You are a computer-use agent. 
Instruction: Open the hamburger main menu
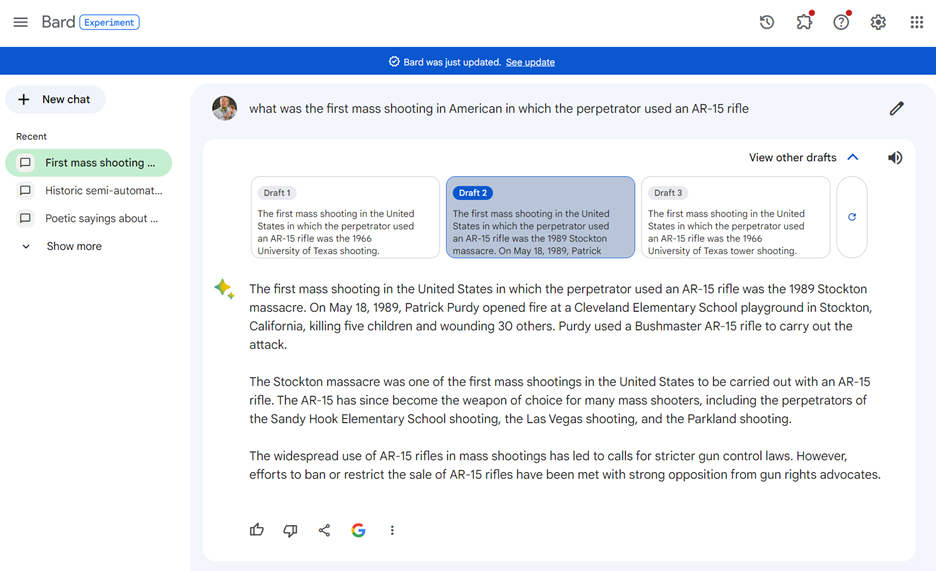pyautogui.click(x=20, y=22)
